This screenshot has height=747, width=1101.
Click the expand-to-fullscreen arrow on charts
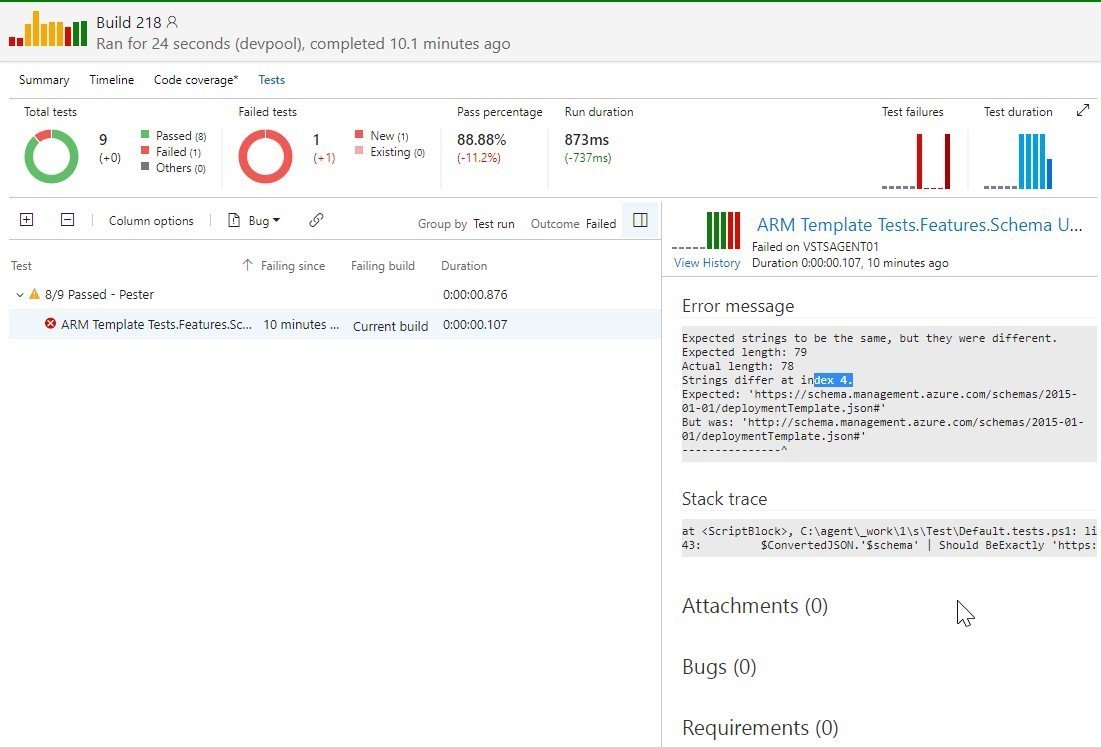[x=1082, y=112]
